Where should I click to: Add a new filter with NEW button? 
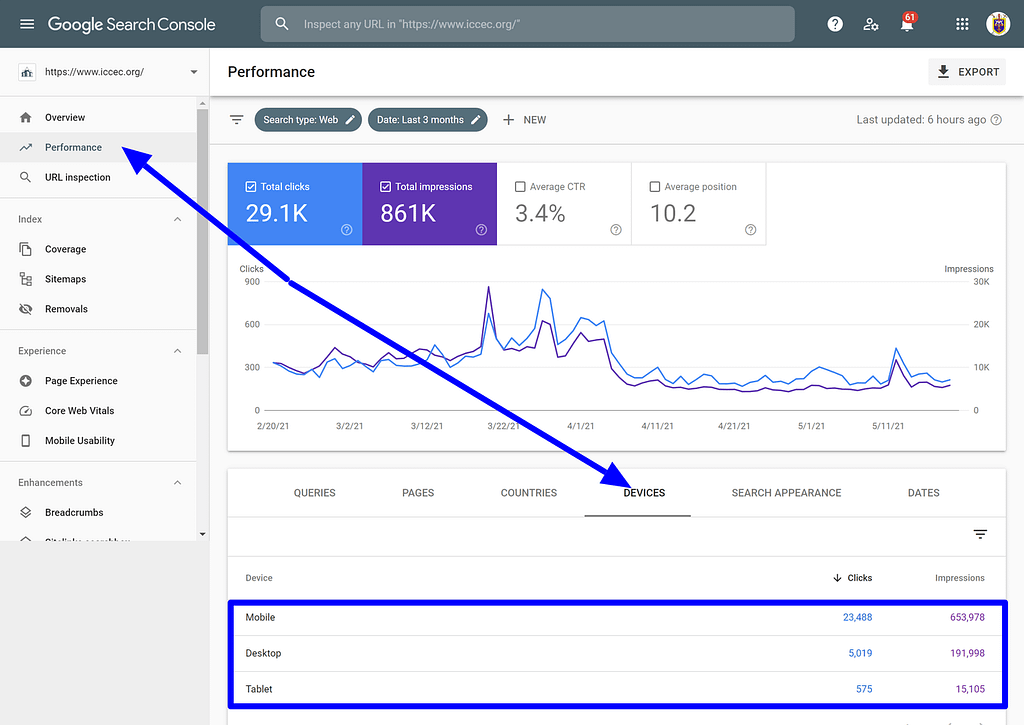(524, 120)
